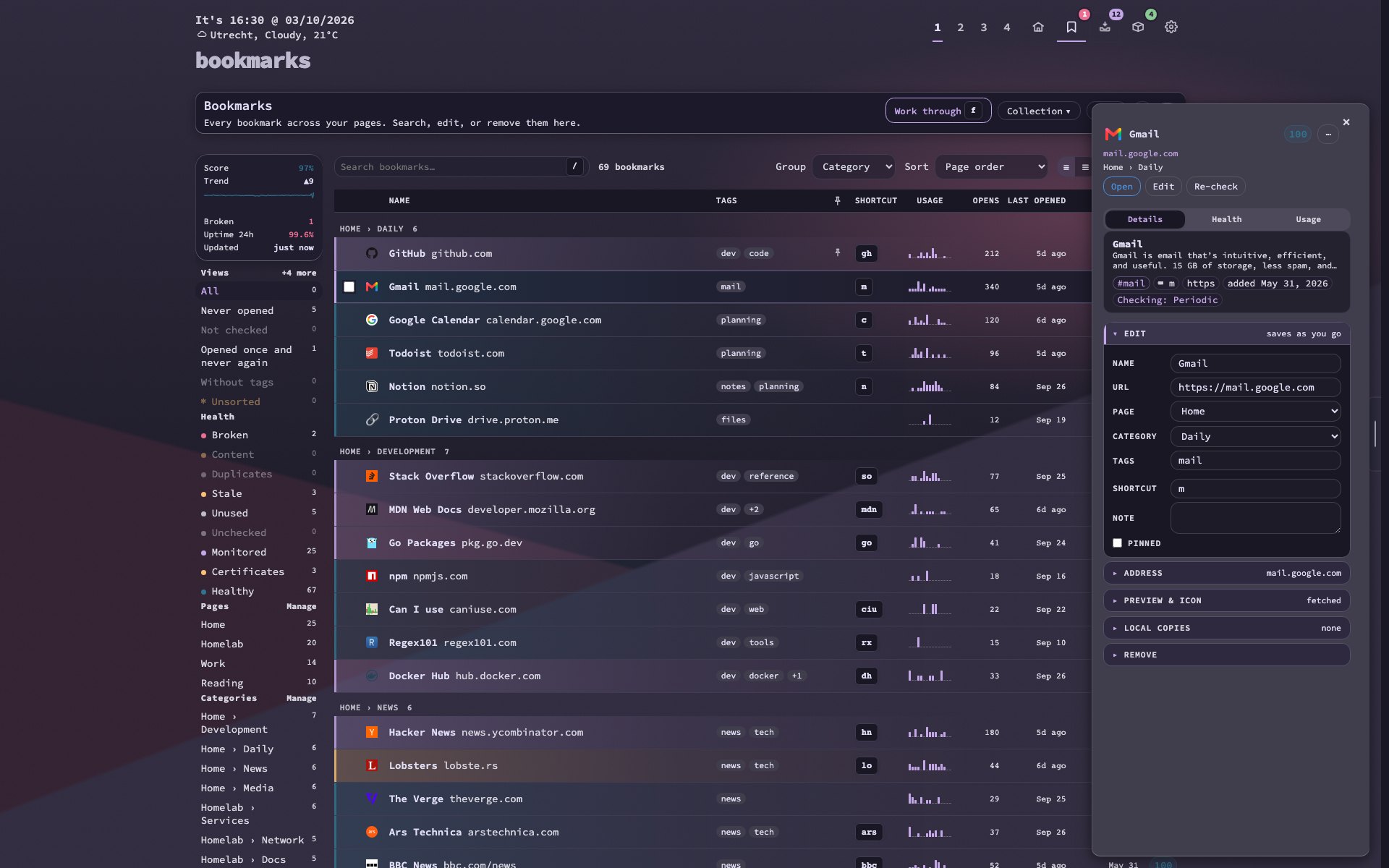Select the Details tab in details panel

click(x=1145, y=219)
